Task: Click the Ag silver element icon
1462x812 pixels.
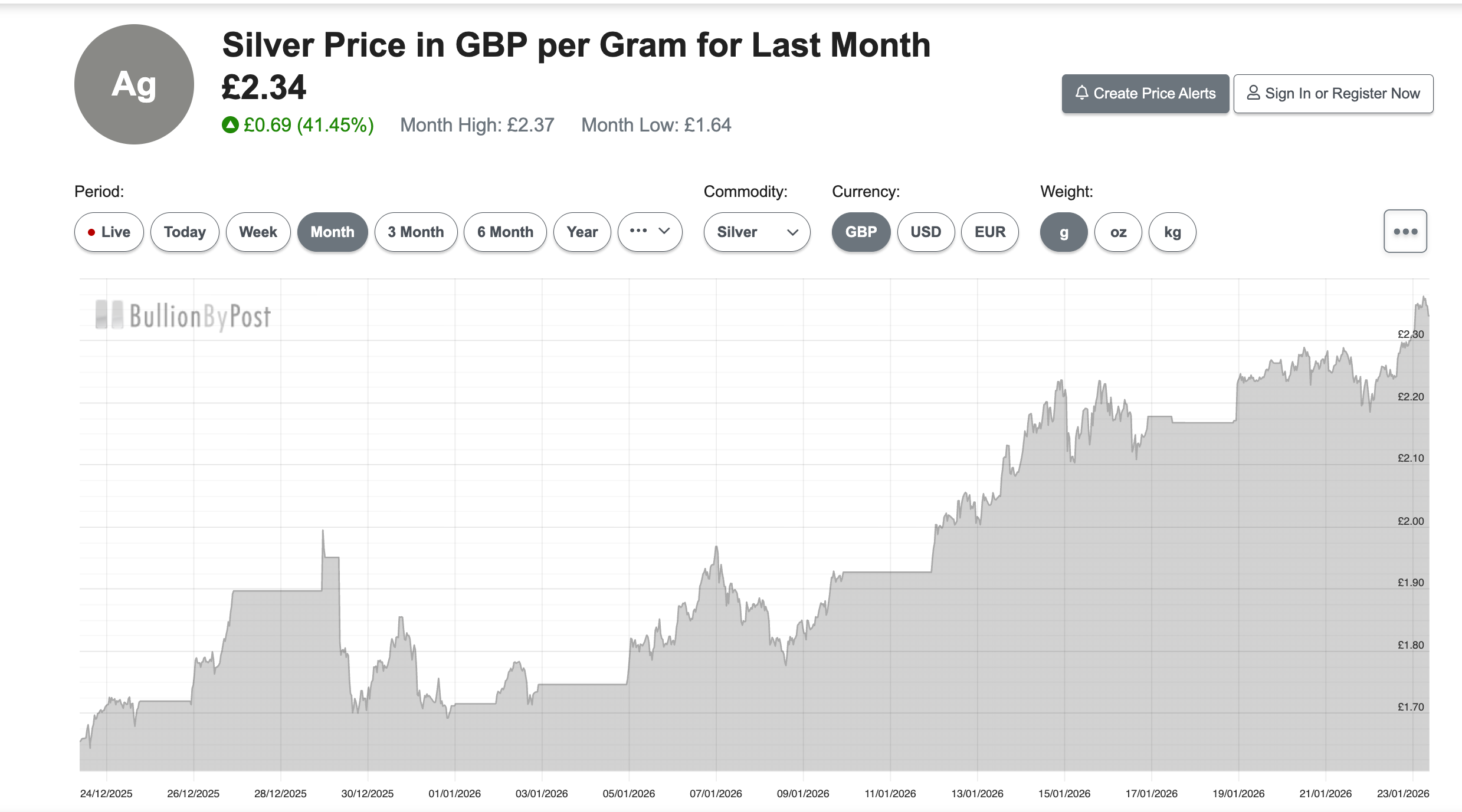Action: click(133, 84)
